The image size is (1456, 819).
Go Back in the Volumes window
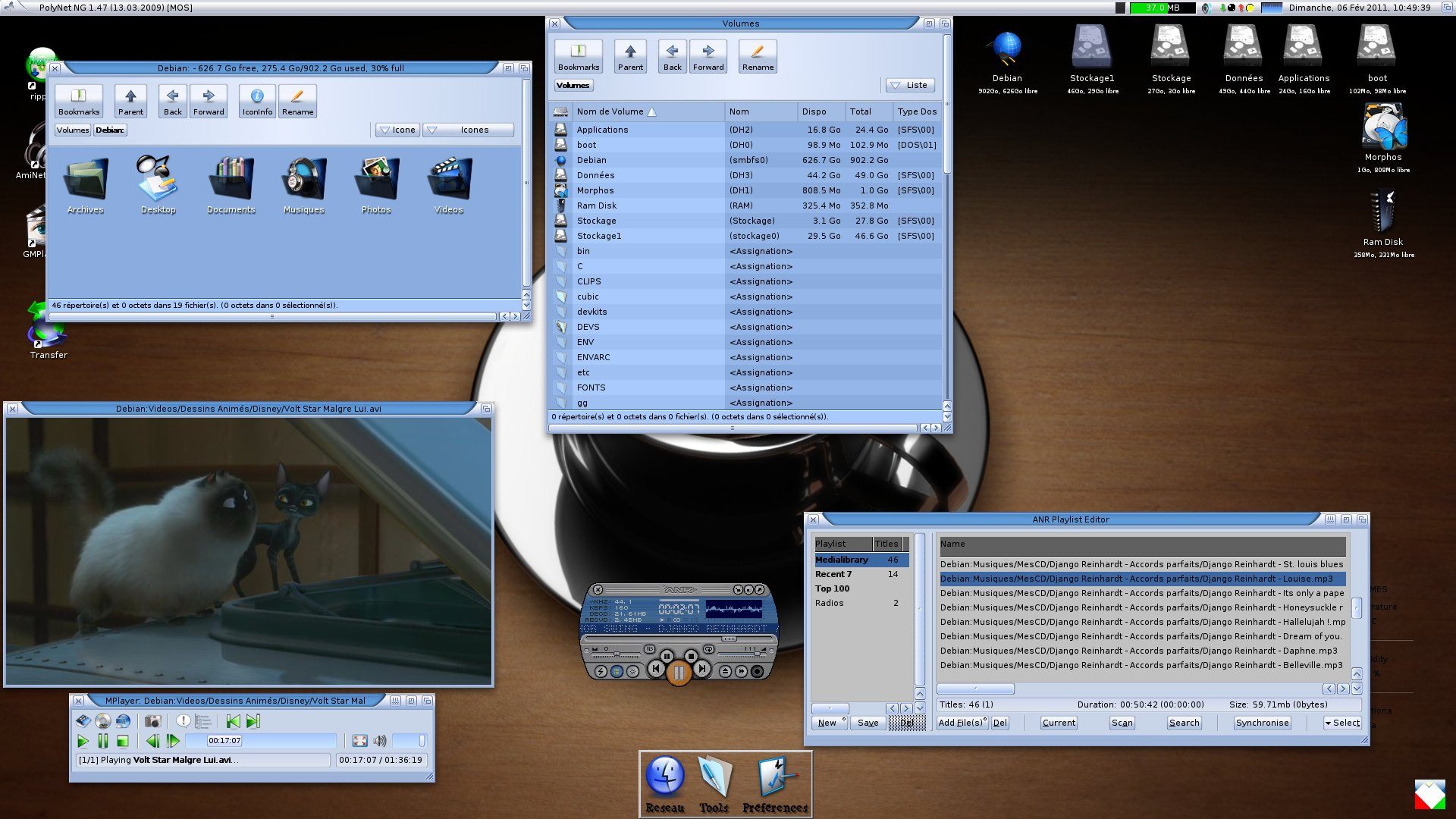[x=673, y=57]
